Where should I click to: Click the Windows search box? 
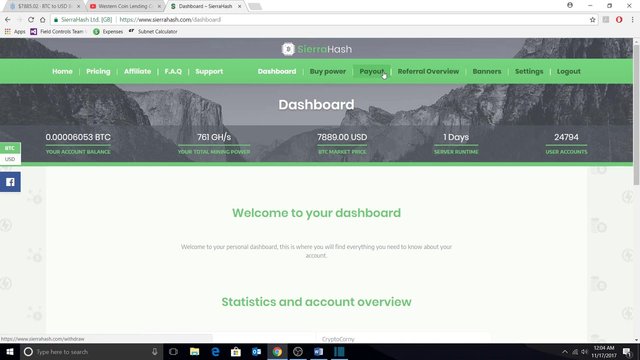[x=91, y=351]
